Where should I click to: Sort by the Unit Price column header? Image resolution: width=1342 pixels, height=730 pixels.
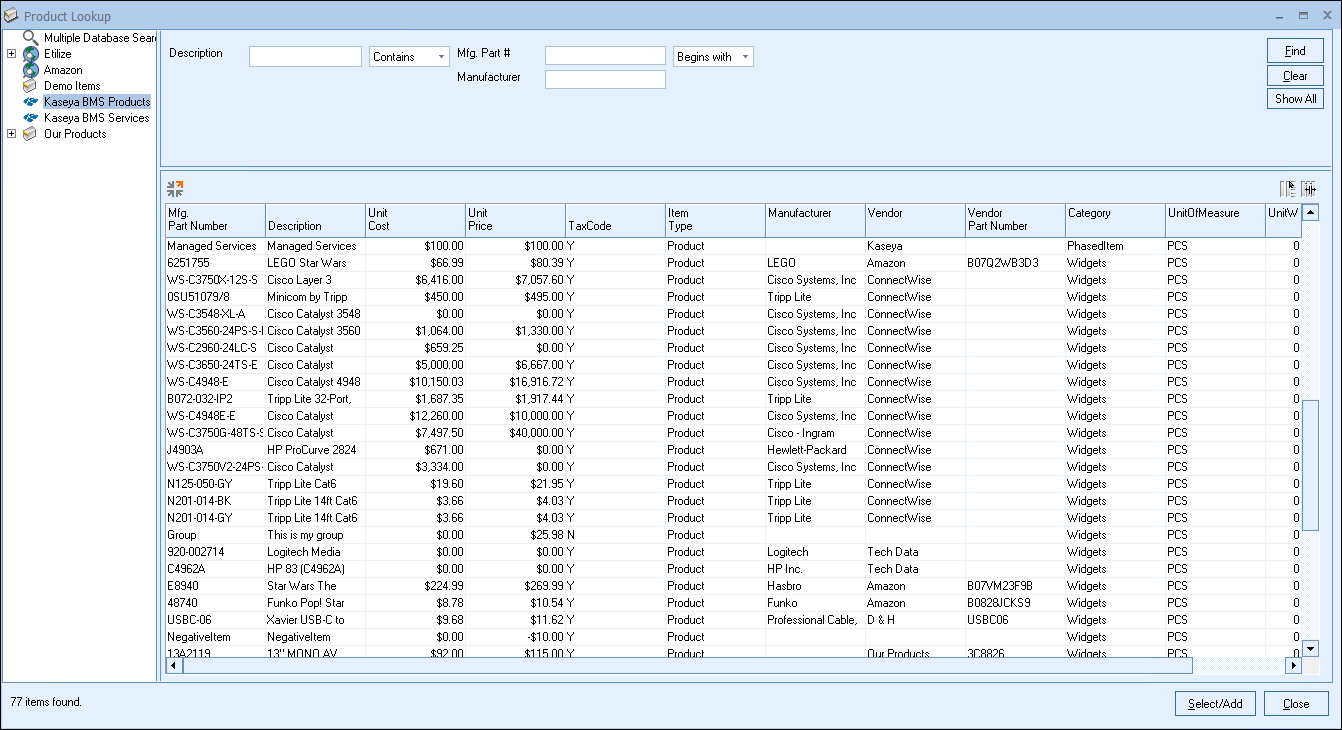tap(515, 219)
